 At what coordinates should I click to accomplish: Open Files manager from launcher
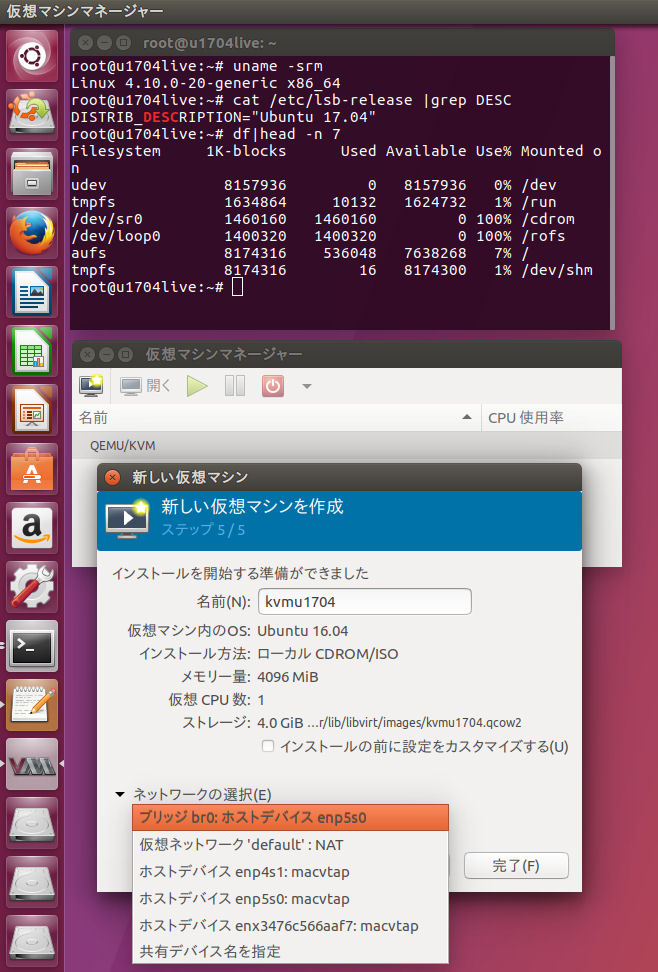coord(32,174)
